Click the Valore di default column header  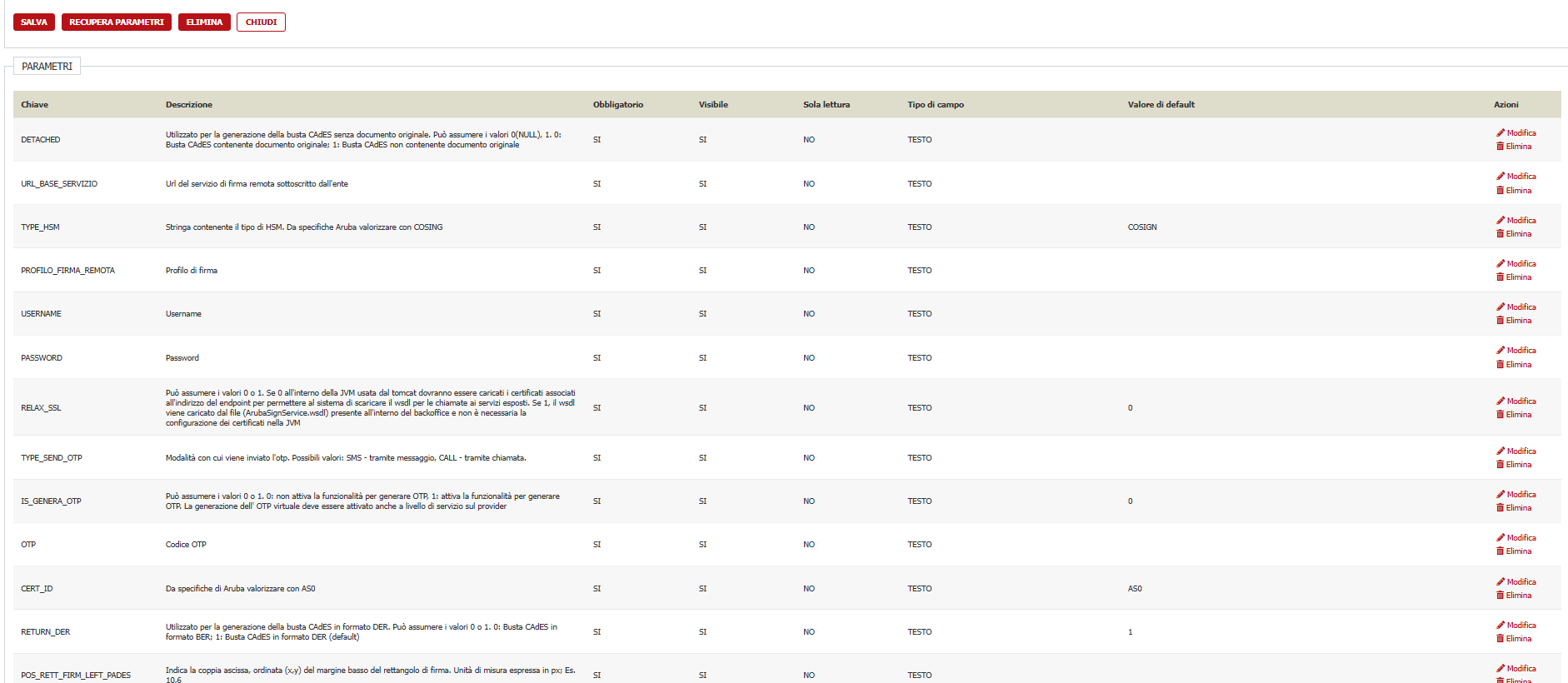pyautogui.click(x=1161, y=105)
